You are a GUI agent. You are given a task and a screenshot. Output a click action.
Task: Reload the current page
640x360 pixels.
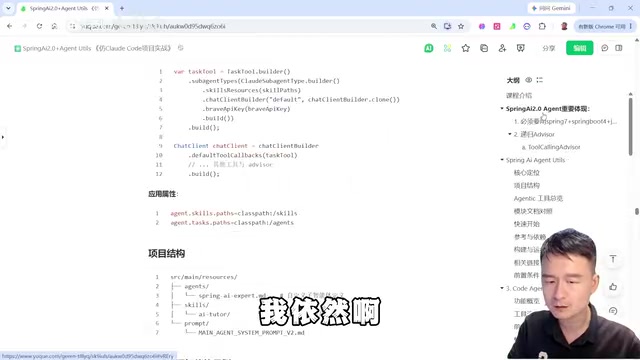(39, 26)
